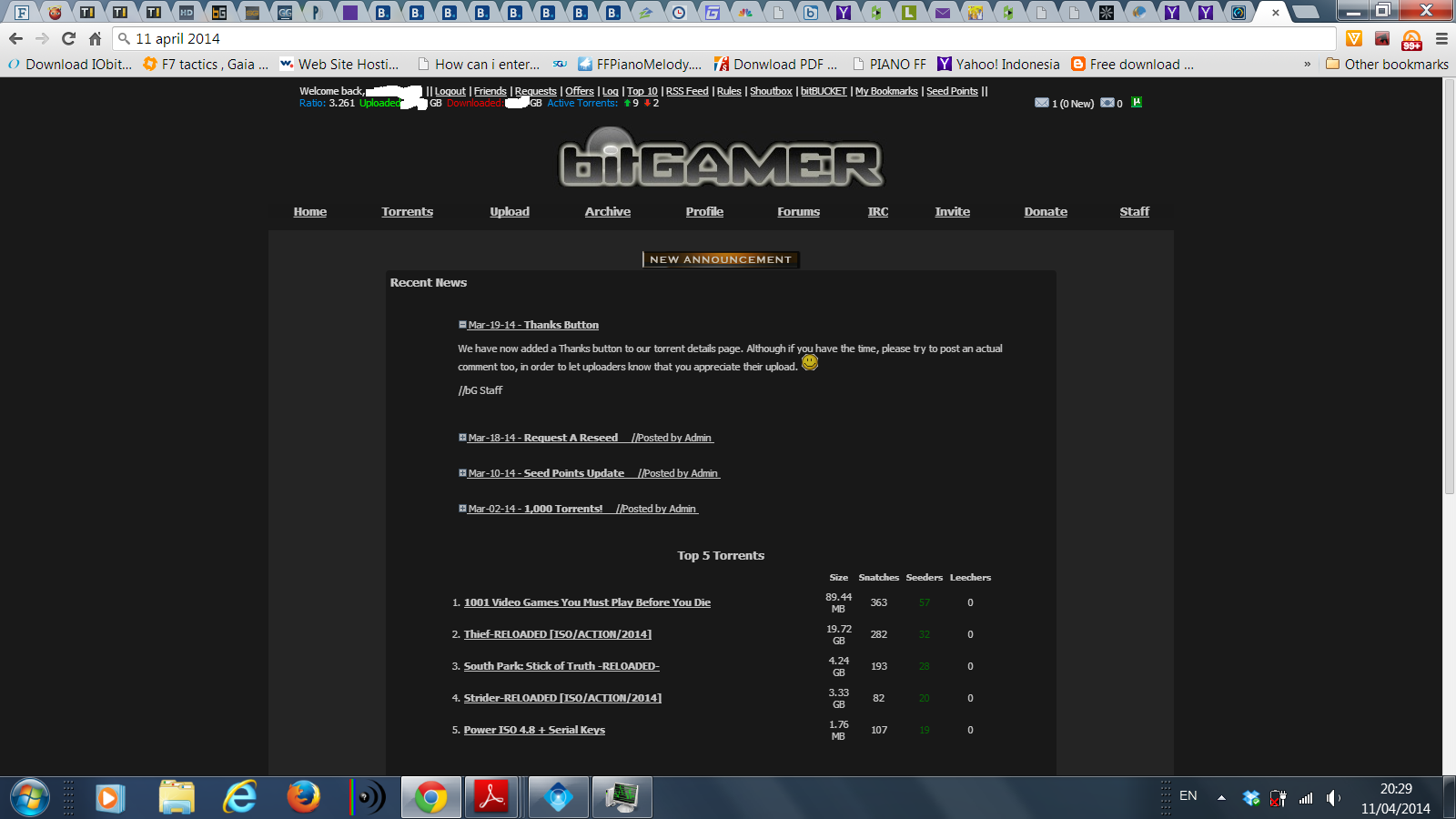Expand the Mar-10-14 Seed Points Update news
This screenshot has height=819, width=1456.
(x=462, y=473)
